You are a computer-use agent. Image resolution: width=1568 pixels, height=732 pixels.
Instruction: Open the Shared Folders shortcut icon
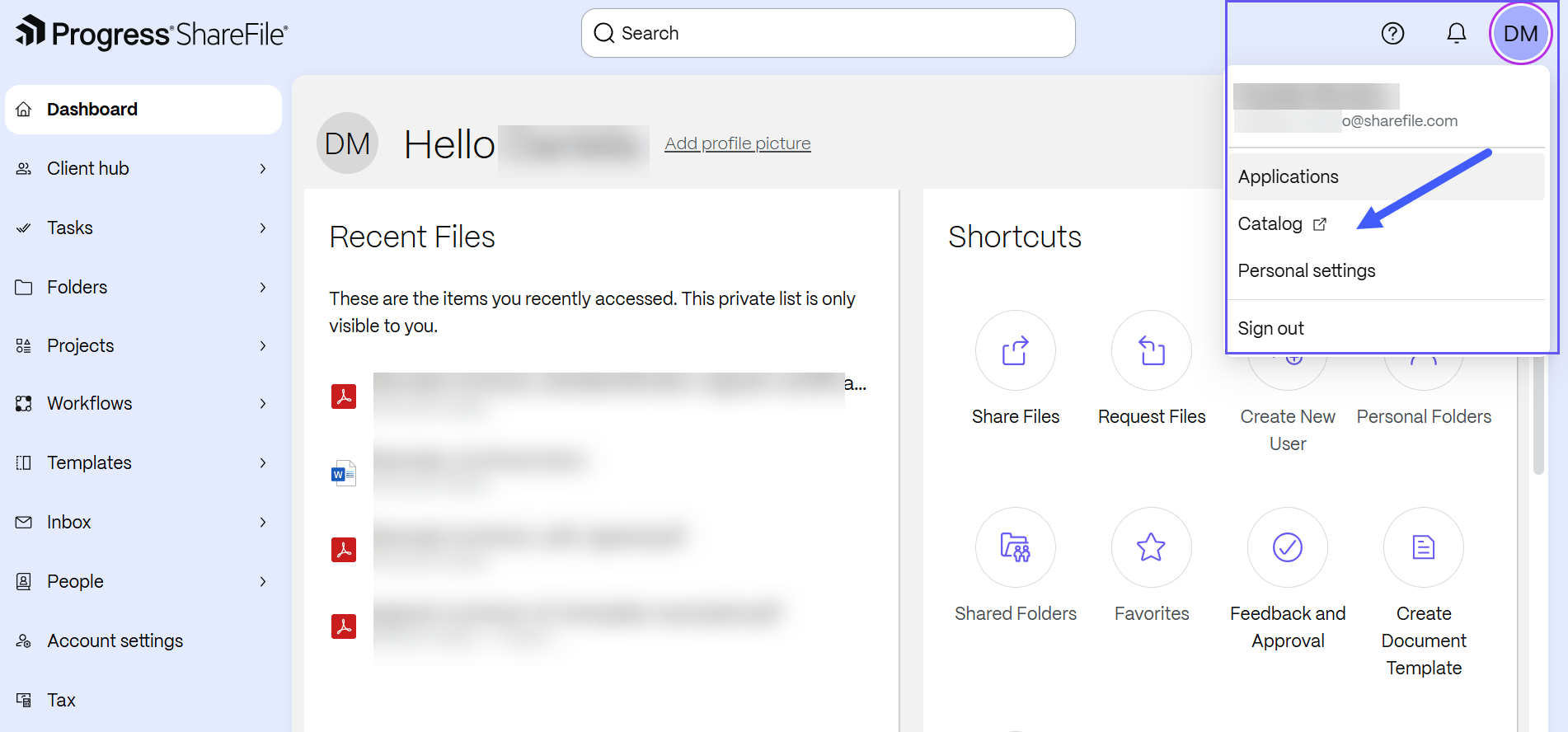pos(1016,547)
